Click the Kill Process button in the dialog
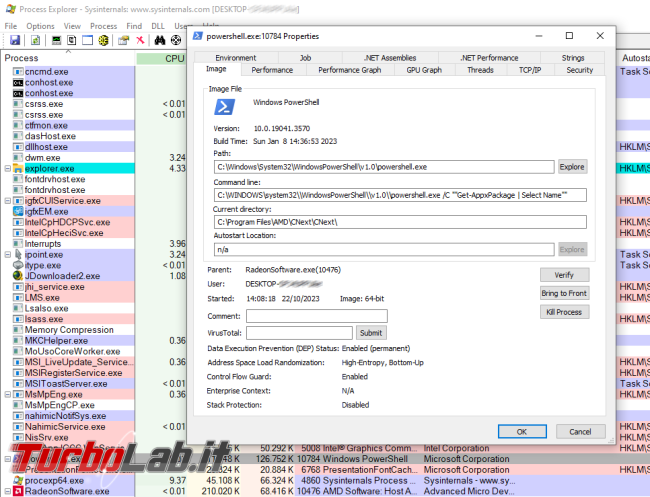The image size is (650, 497). click(x=564, y=312)
